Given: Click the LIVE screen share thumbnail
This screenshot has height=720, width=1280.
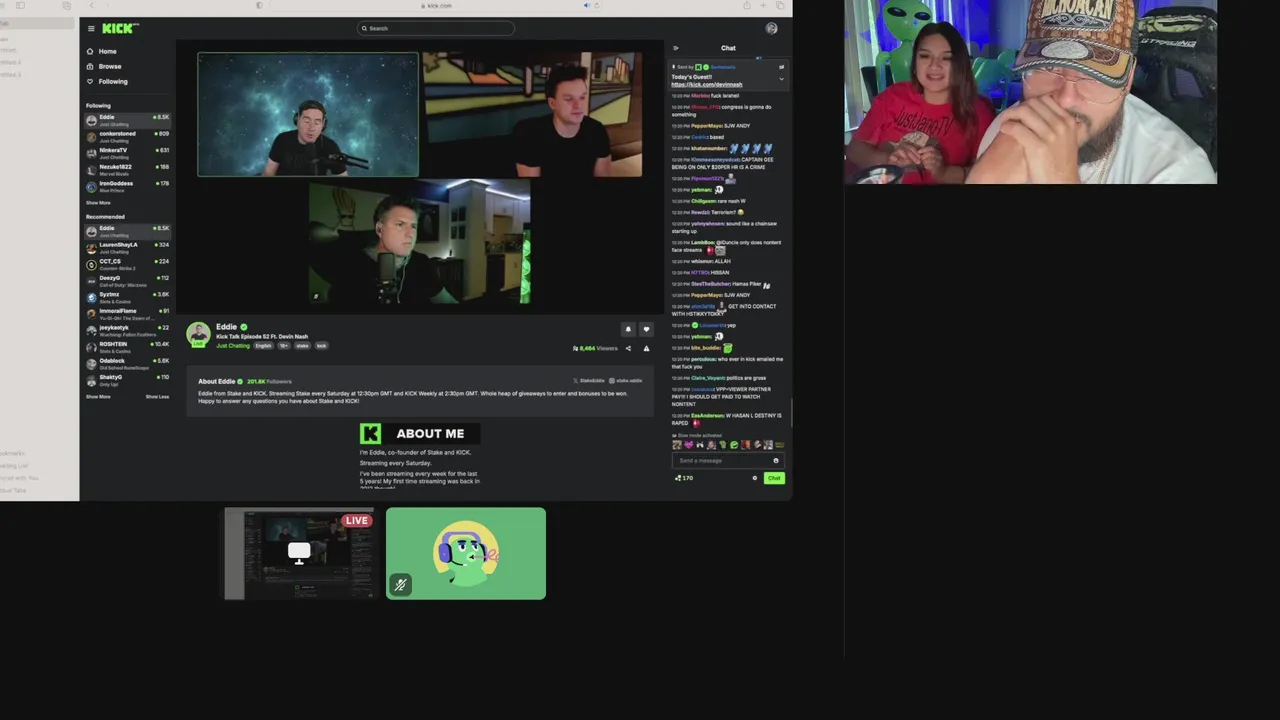Looking at the screenshot, I should [x=299, y=554].
